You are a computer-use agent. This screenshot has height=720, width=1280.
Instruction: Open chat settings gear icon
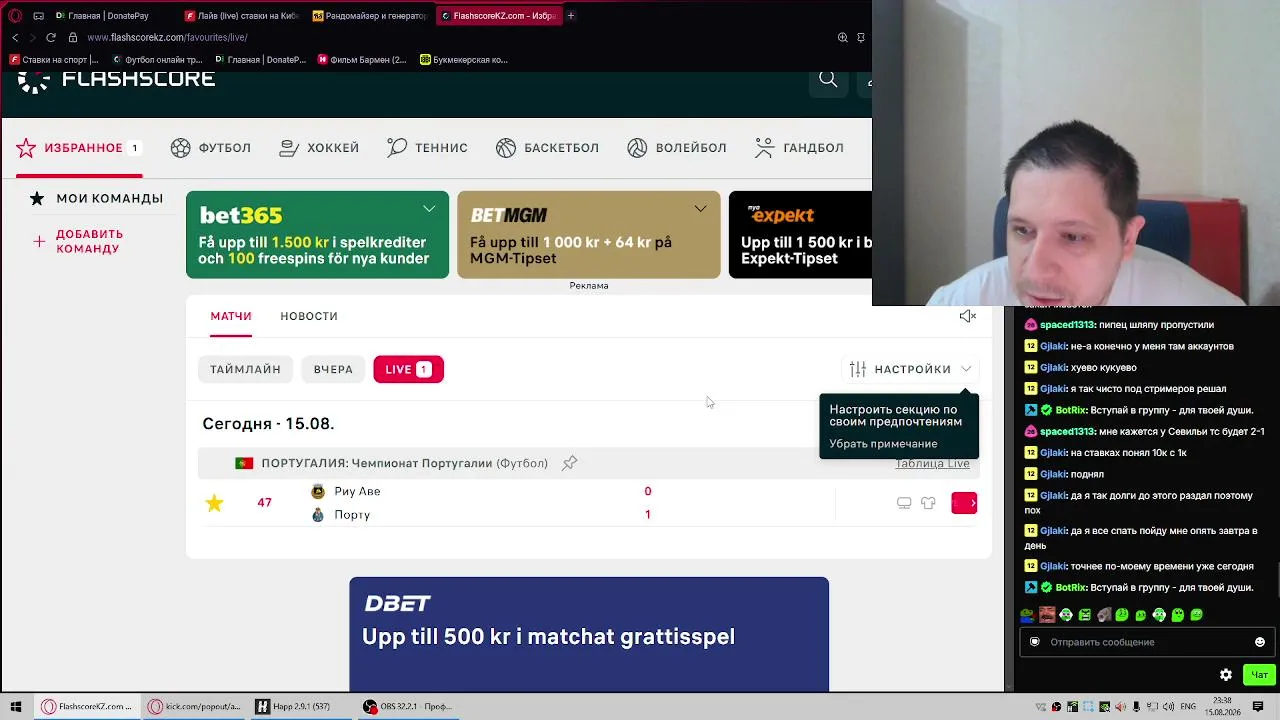pyautogui.click(x=1226, y=675)
